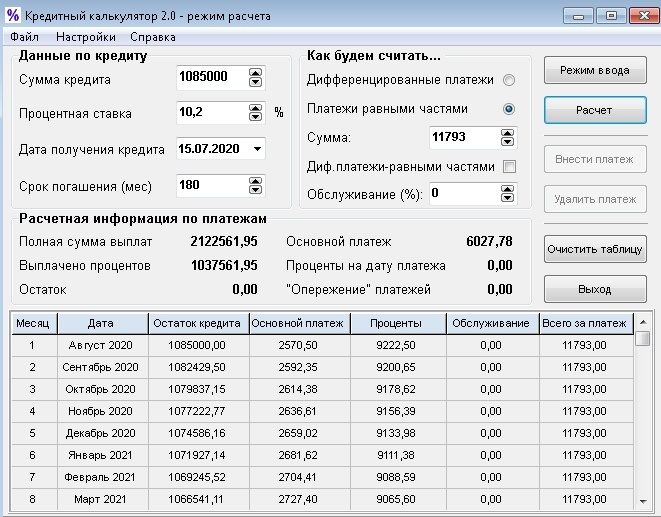Screen dimensions: 661x517
Task: Click the table scrollbar thumb
Action: click(643, 338)
